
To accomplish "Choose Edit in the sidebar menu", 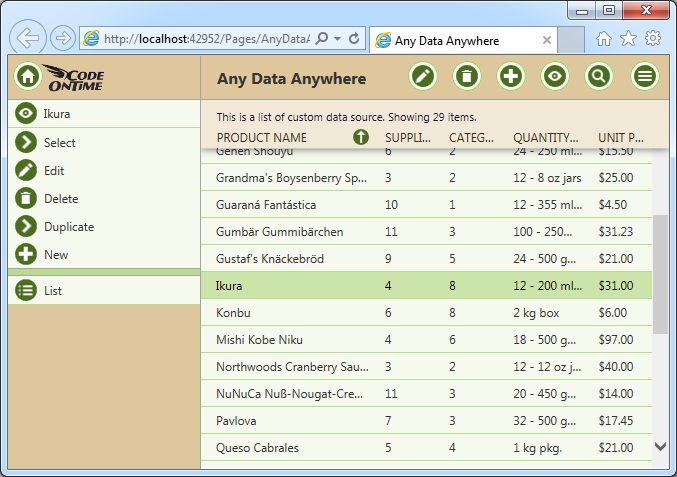I will [54, 171].
